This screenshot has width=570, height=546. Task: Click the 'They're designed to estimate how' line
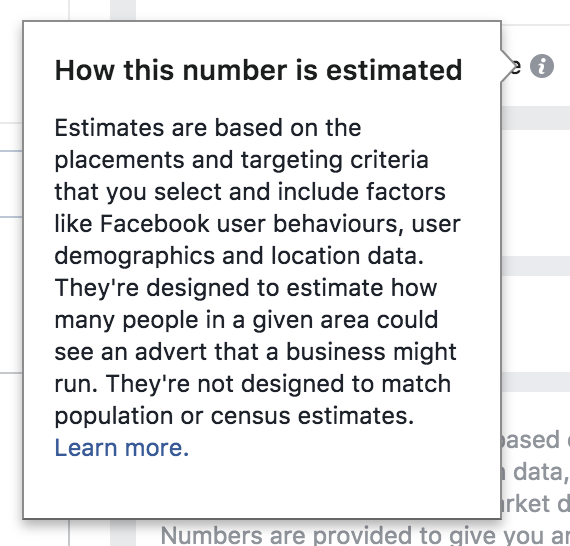coord(246,288)
